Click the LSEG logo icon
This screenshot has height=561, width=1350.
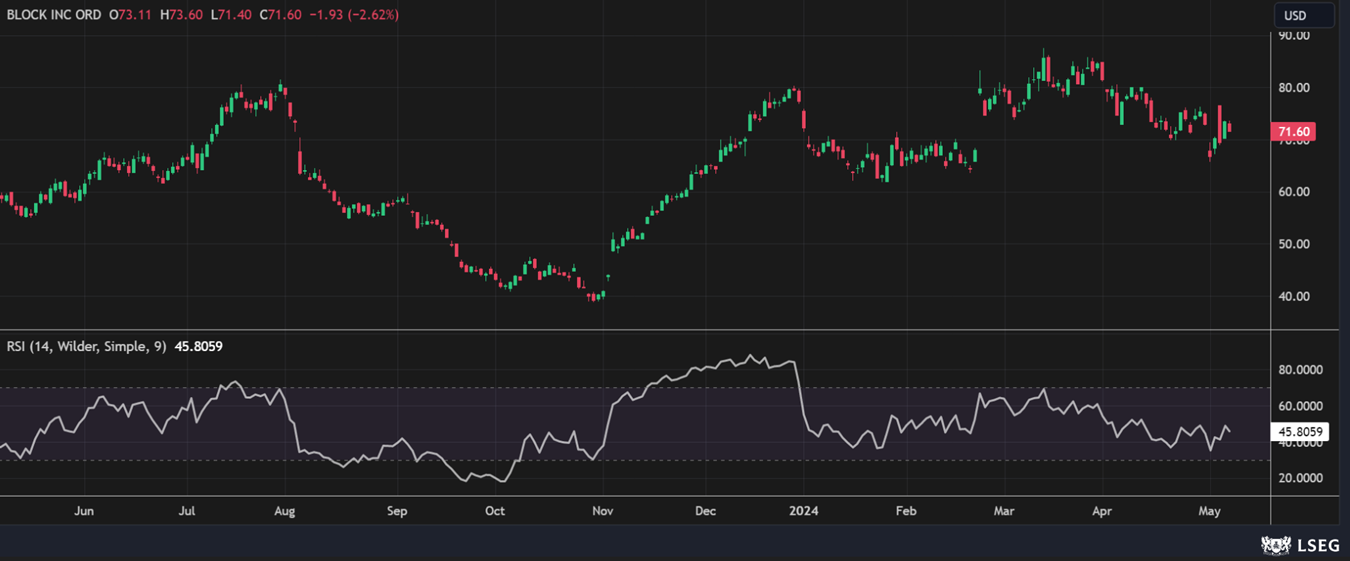click(1275, 545)
